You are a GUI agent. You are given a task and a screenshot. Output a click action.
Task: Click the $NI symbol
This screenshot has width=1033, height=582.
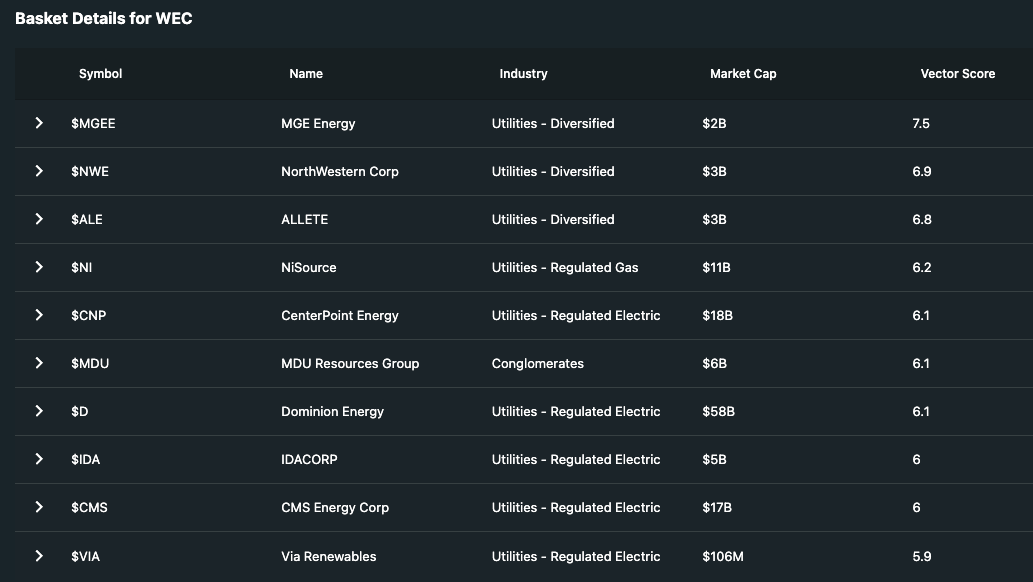click(x=81, y=268)
